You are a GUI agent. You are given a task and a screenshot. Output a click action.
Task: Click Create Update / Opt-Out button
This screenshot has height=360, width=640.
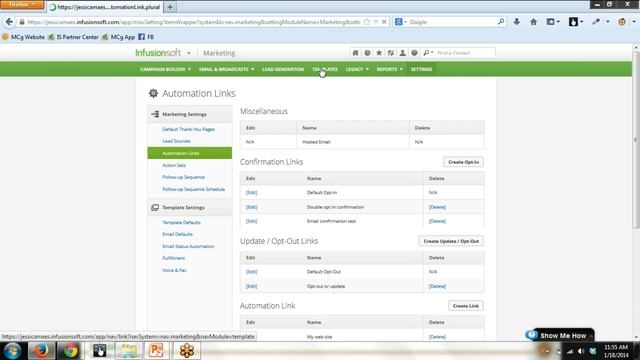tap(451, 241)
